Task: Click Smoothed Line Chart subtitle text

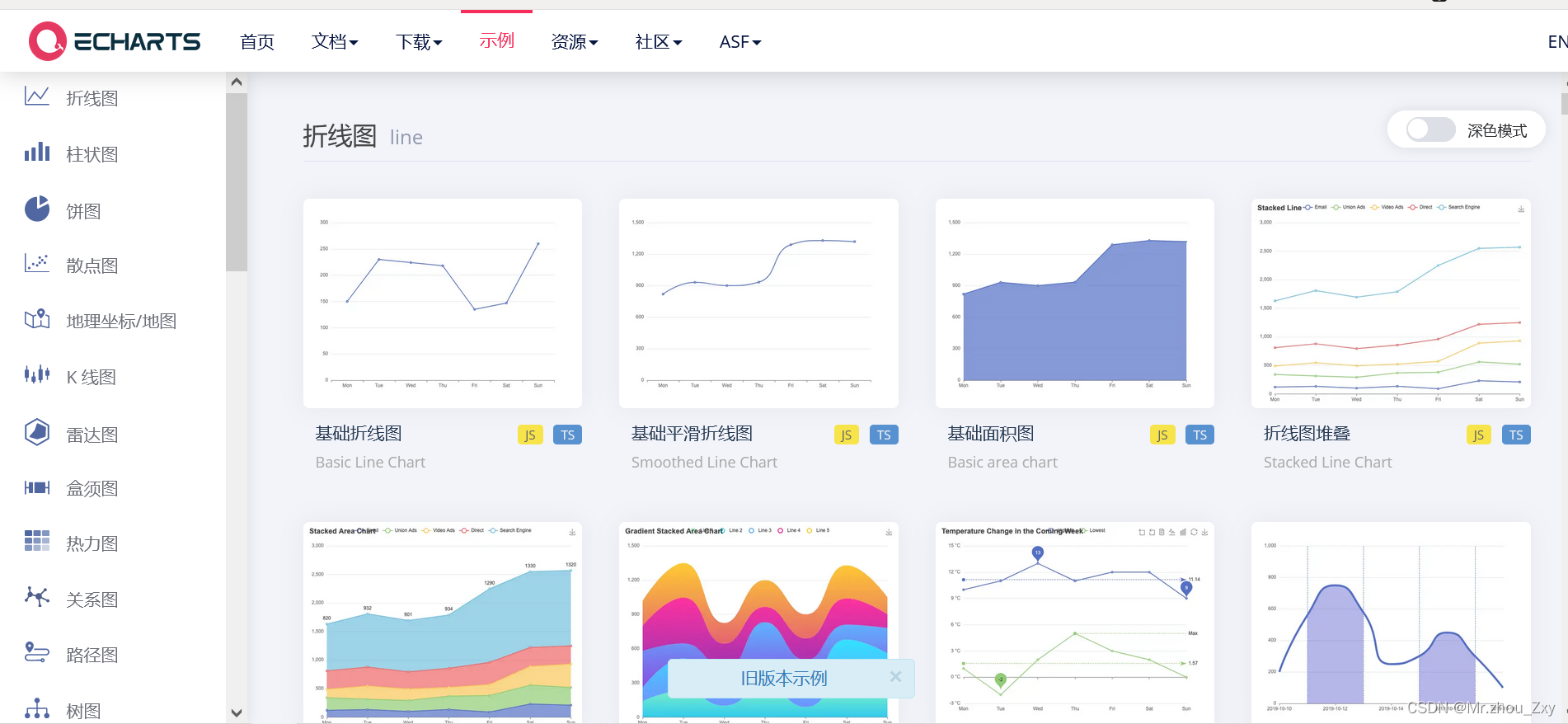Action: click(704, 463)
